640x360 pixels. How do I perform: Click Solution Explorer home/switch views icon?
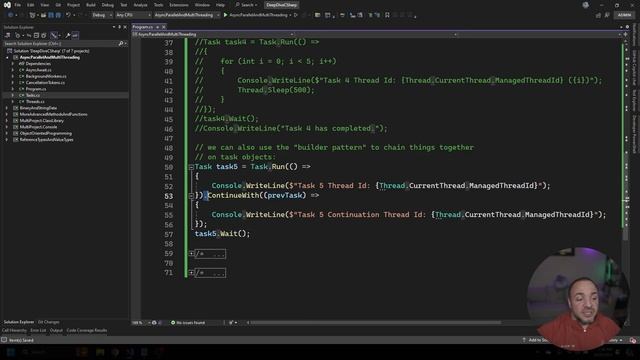8,36
